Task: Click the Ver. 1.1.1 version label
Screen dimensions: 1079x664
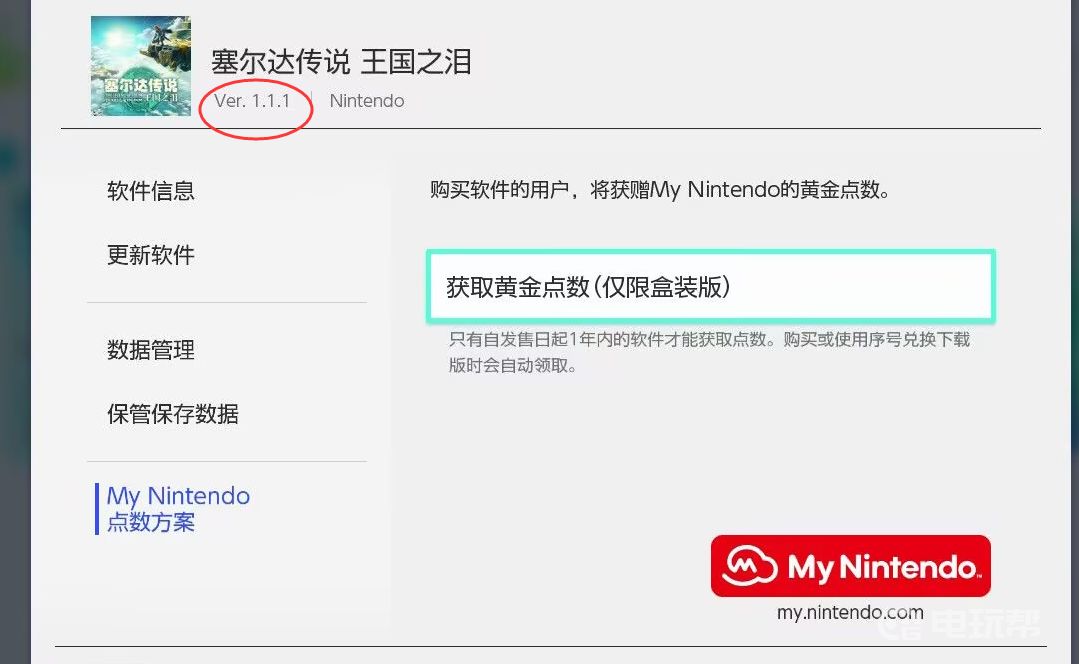Action: click(x=252, y=100)
